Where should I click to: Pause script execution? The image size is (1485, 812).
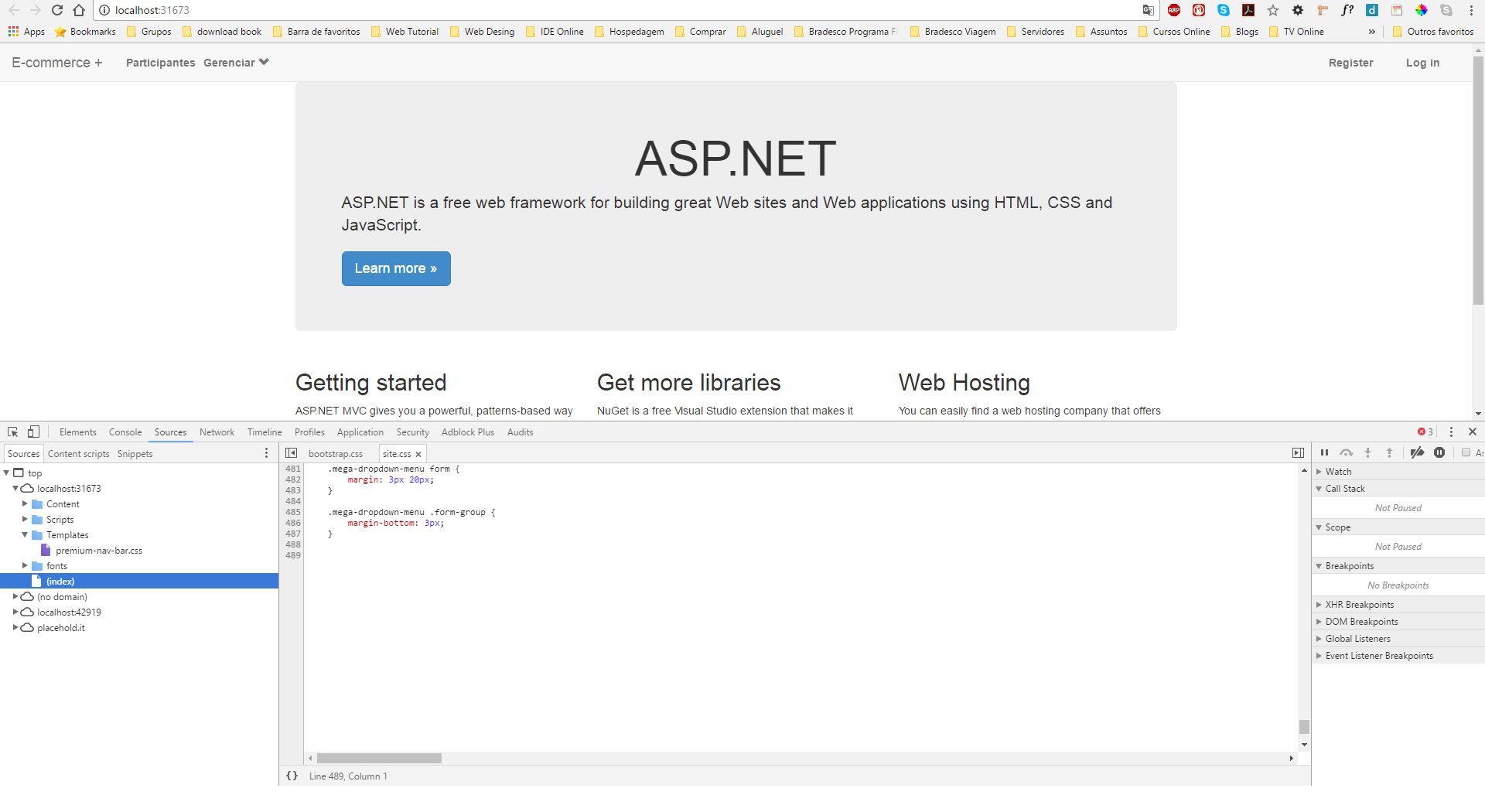click(x=1324, y=453)
